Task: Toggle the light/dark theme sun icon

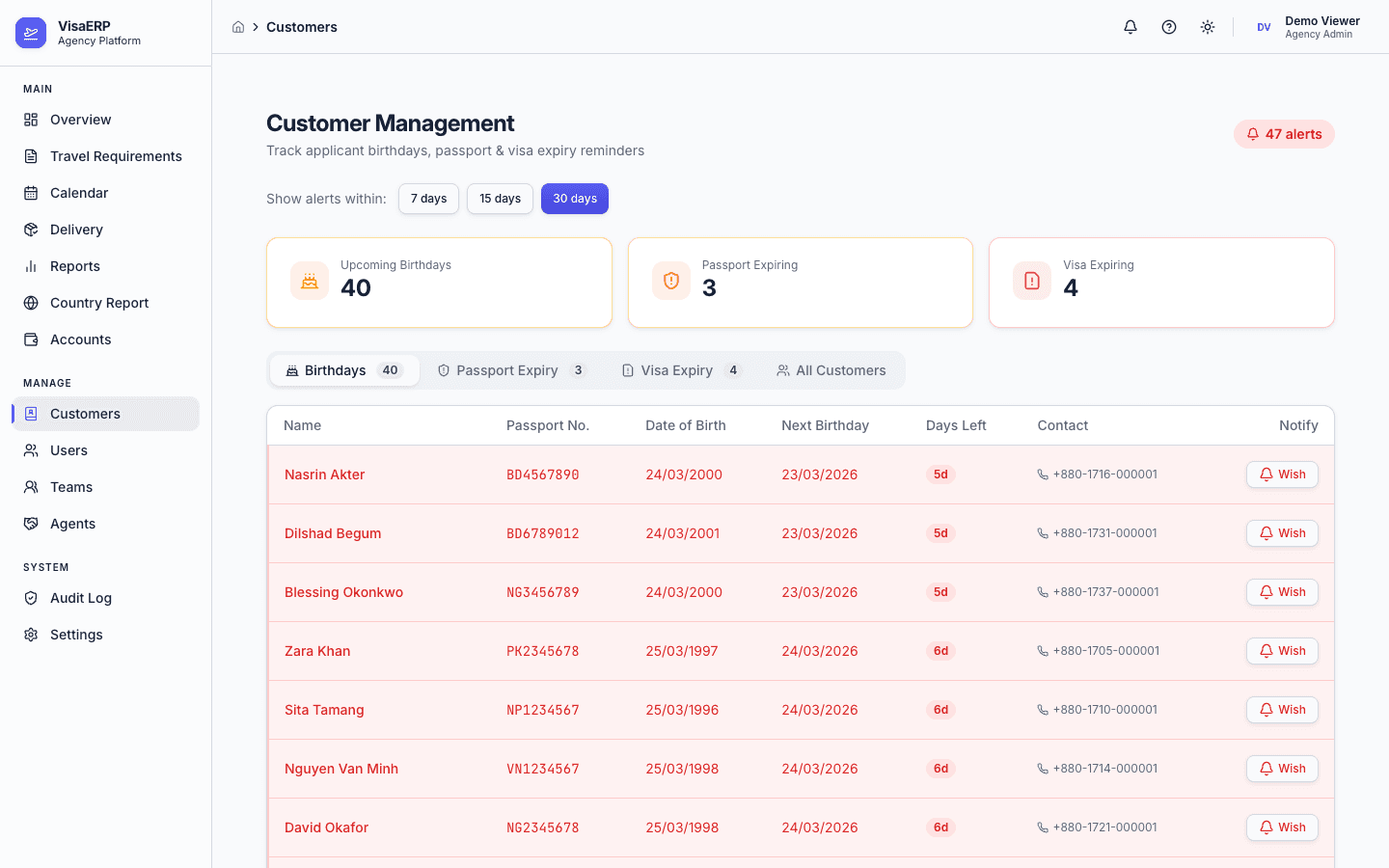Action: coord(1208,27)
